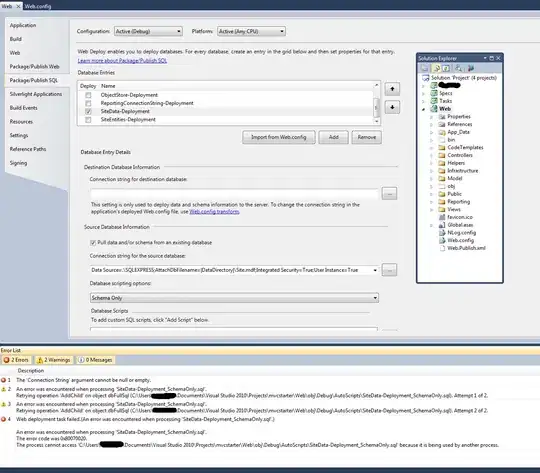Check the ObjectStore-Deployment deploy checkbox
540x473 pixels.
88,95
